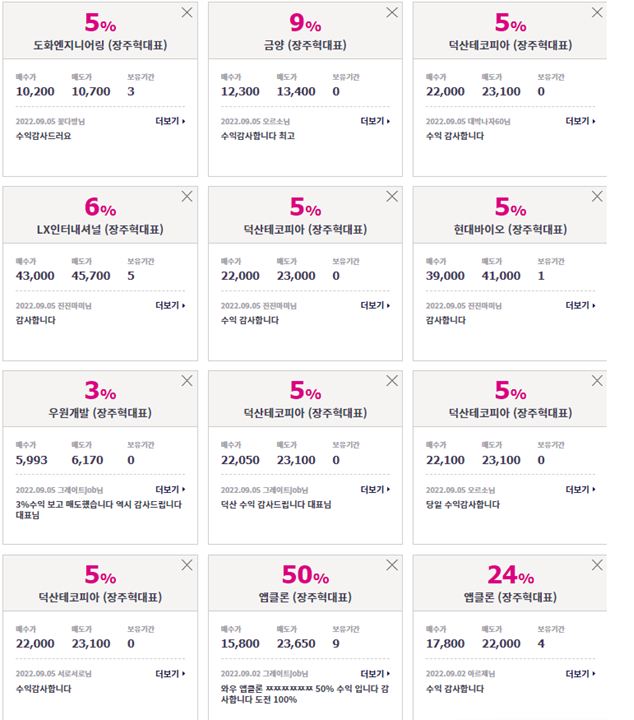
Task: Expand 더보기 on the 우원개발 card
Action: pyautogui.click(x=170, y=489)
